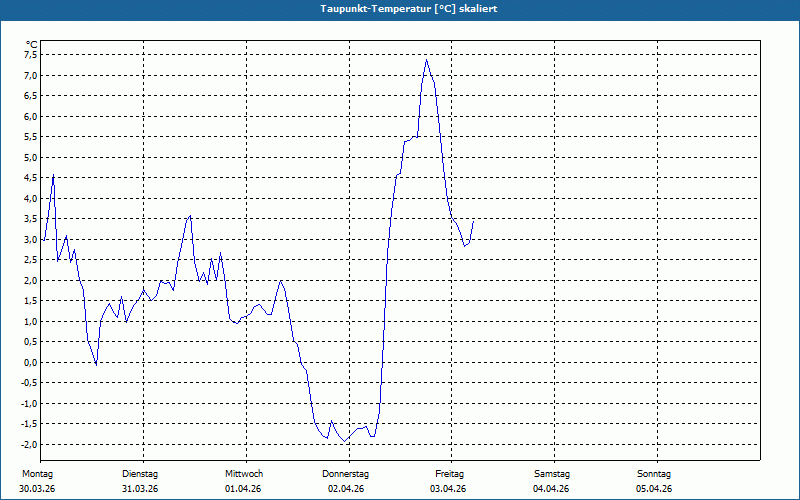Click the 'Montag' day label
The width and height of the screenshot is (800, 500).
click(x=37, y=474)
